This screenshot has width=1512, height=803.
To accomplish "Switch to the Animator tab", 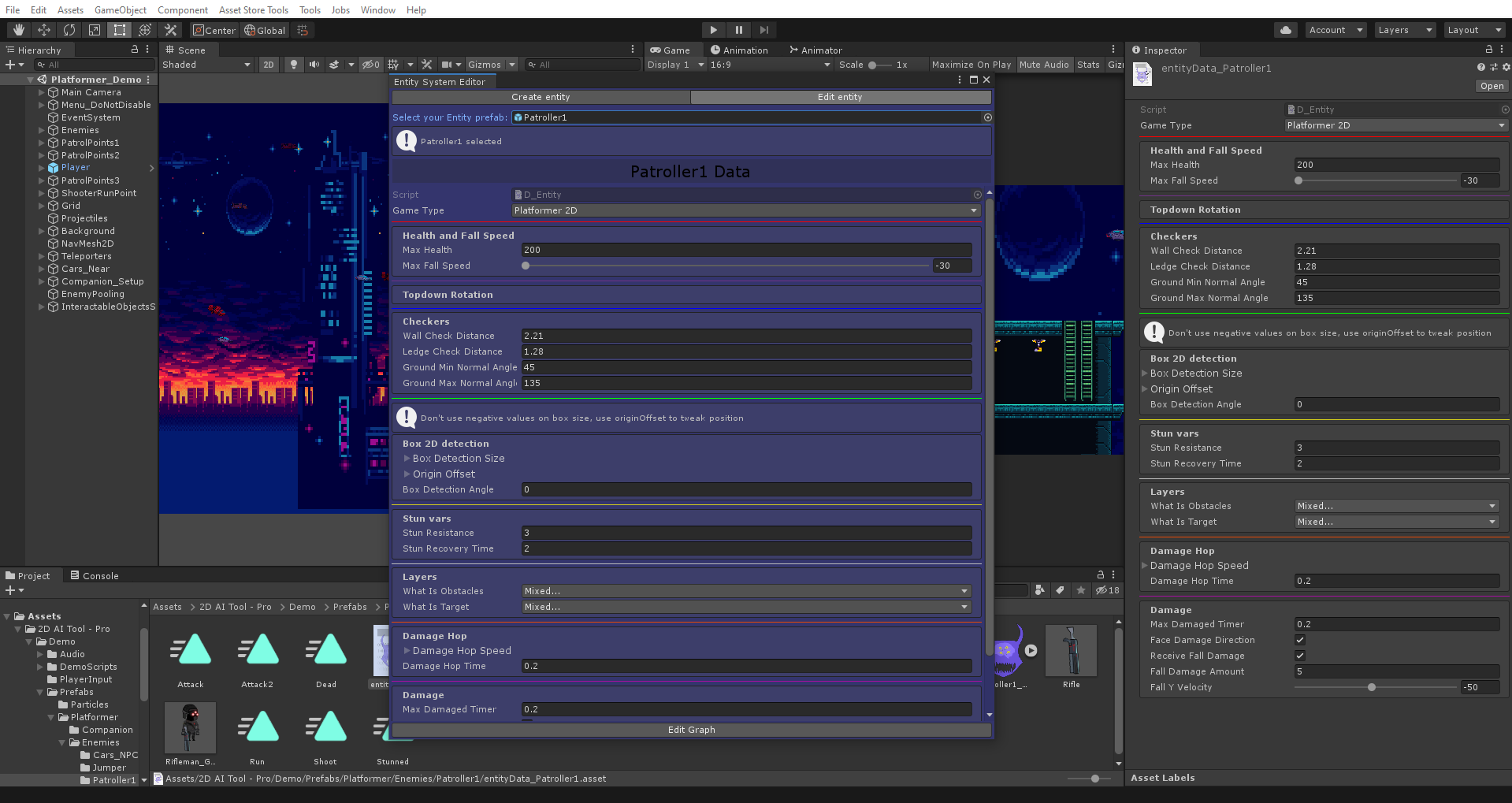I will [815, 50].
